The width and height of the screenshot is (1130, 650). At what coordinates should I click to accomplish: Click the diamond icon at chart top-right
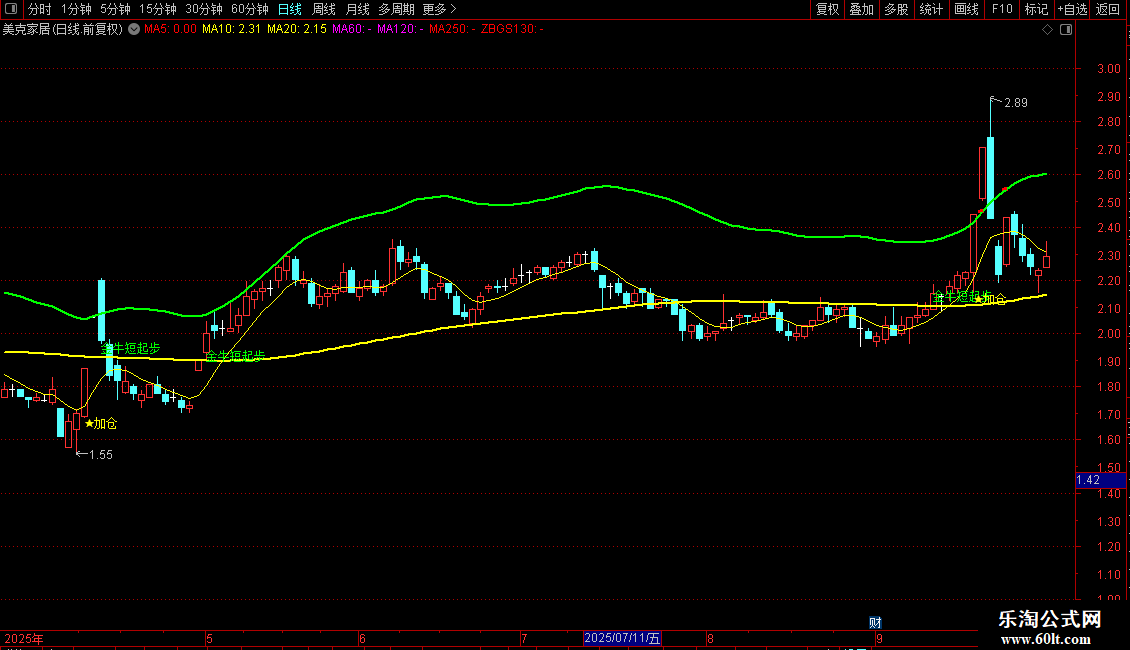point(1048,30)
